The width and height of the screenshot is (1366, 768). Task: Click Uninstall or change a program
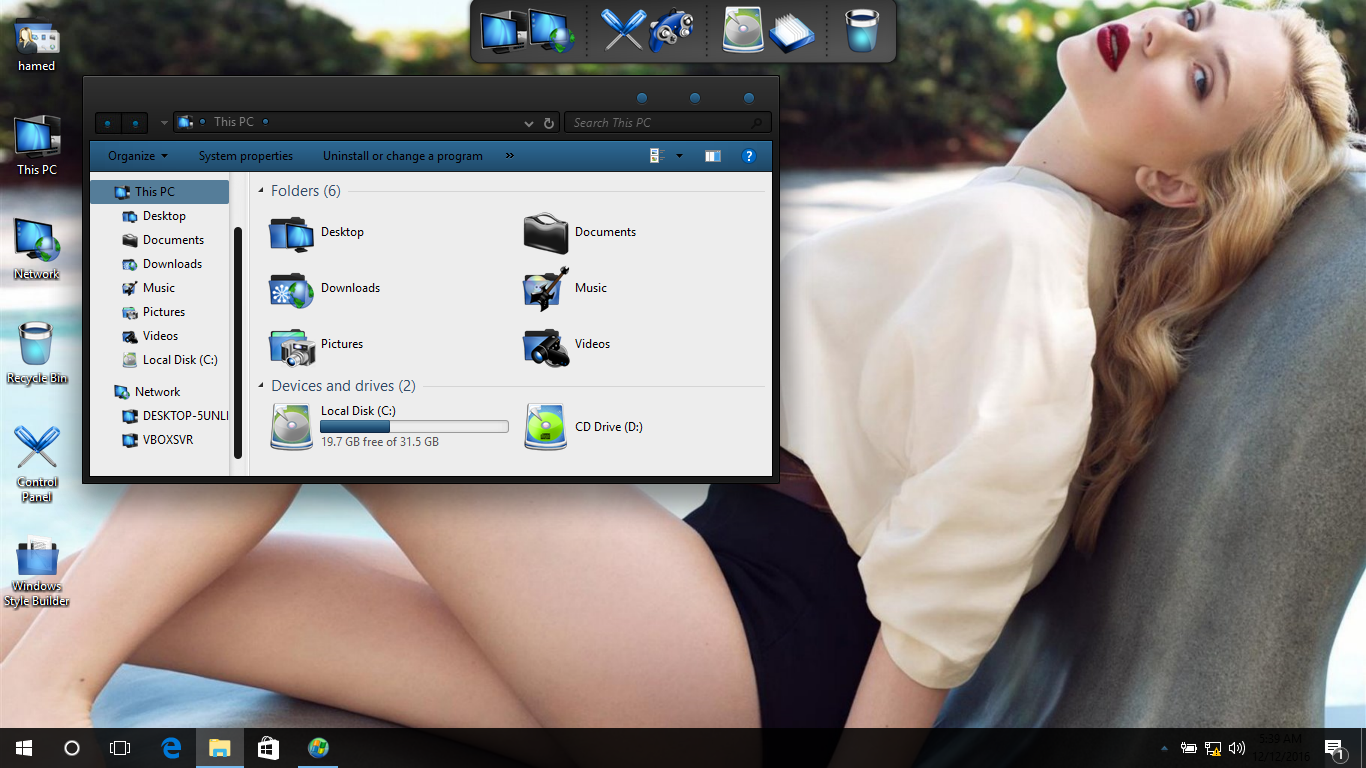click(402, 156)
